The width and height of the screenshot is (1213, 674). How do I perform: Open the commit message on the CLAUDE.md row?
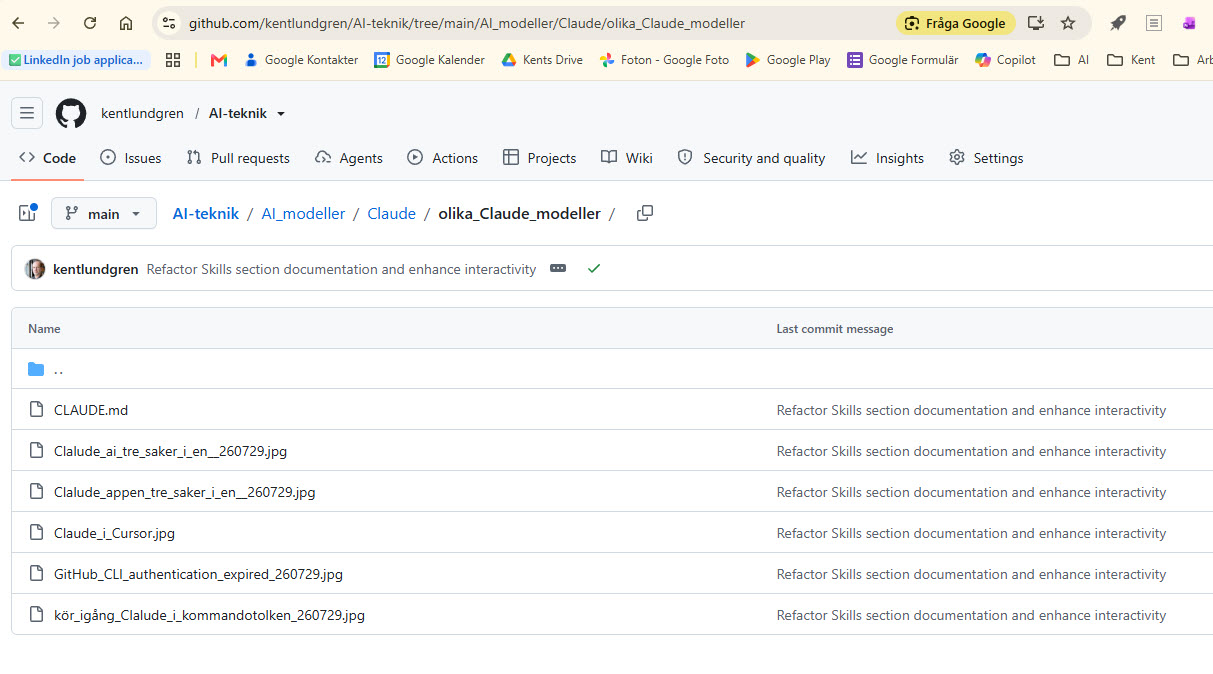[x=971, y=410]
